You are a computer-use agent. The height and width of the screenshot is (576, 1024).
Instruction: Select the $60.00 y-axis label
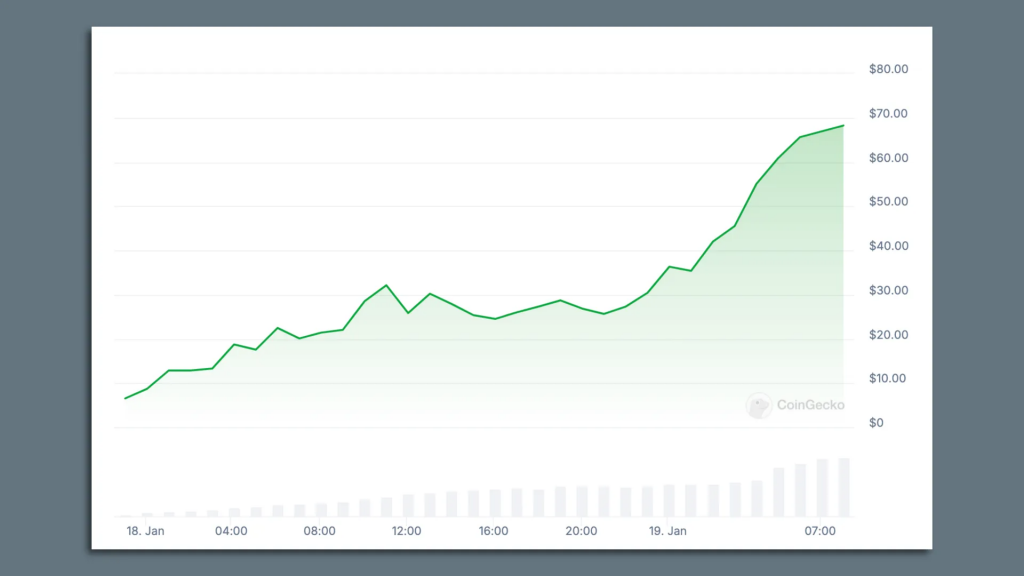click(x=888, y=158)
